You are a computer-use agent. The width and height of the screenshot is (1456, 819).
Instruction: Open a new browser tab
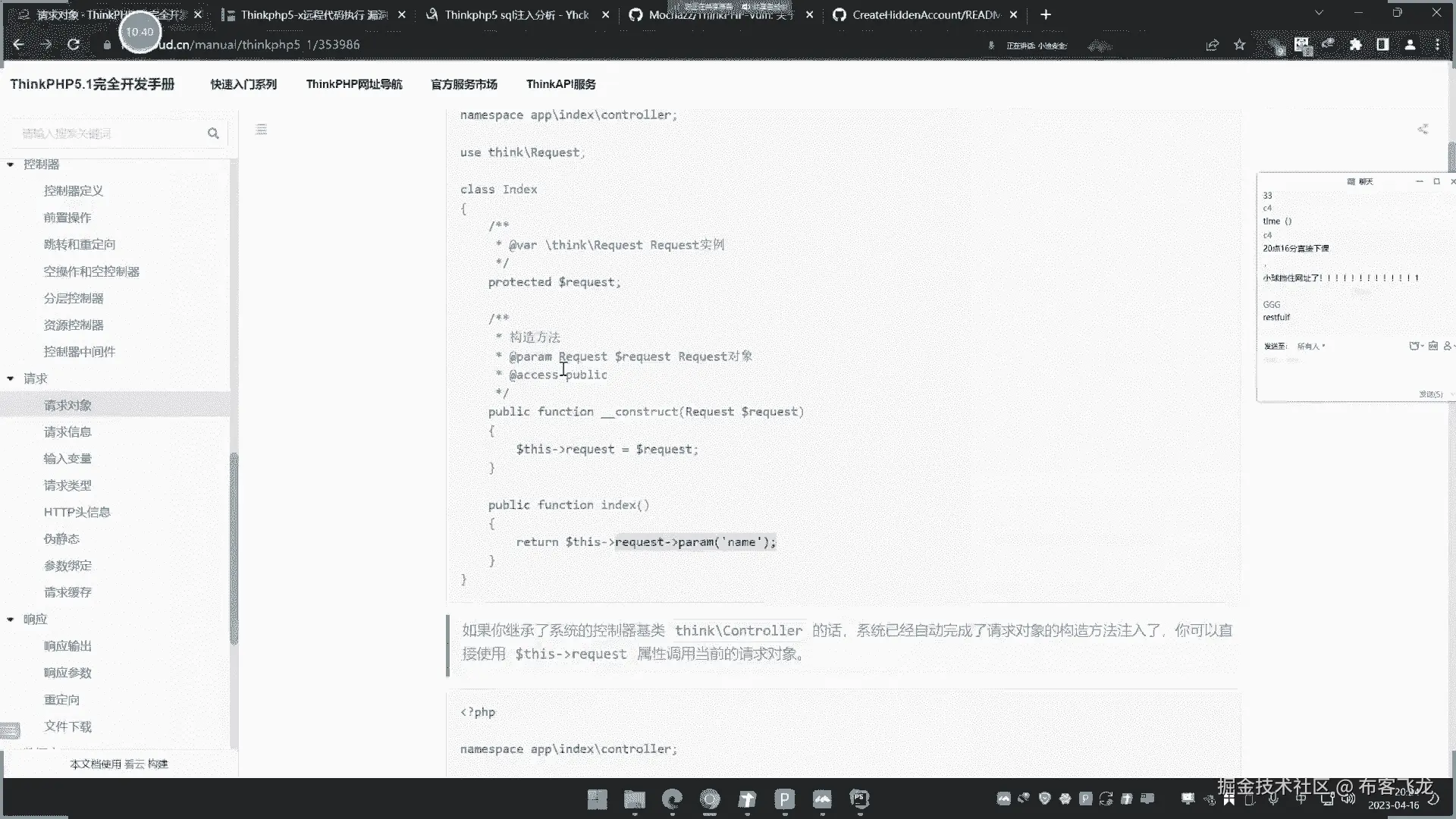tap(1046, 14)
